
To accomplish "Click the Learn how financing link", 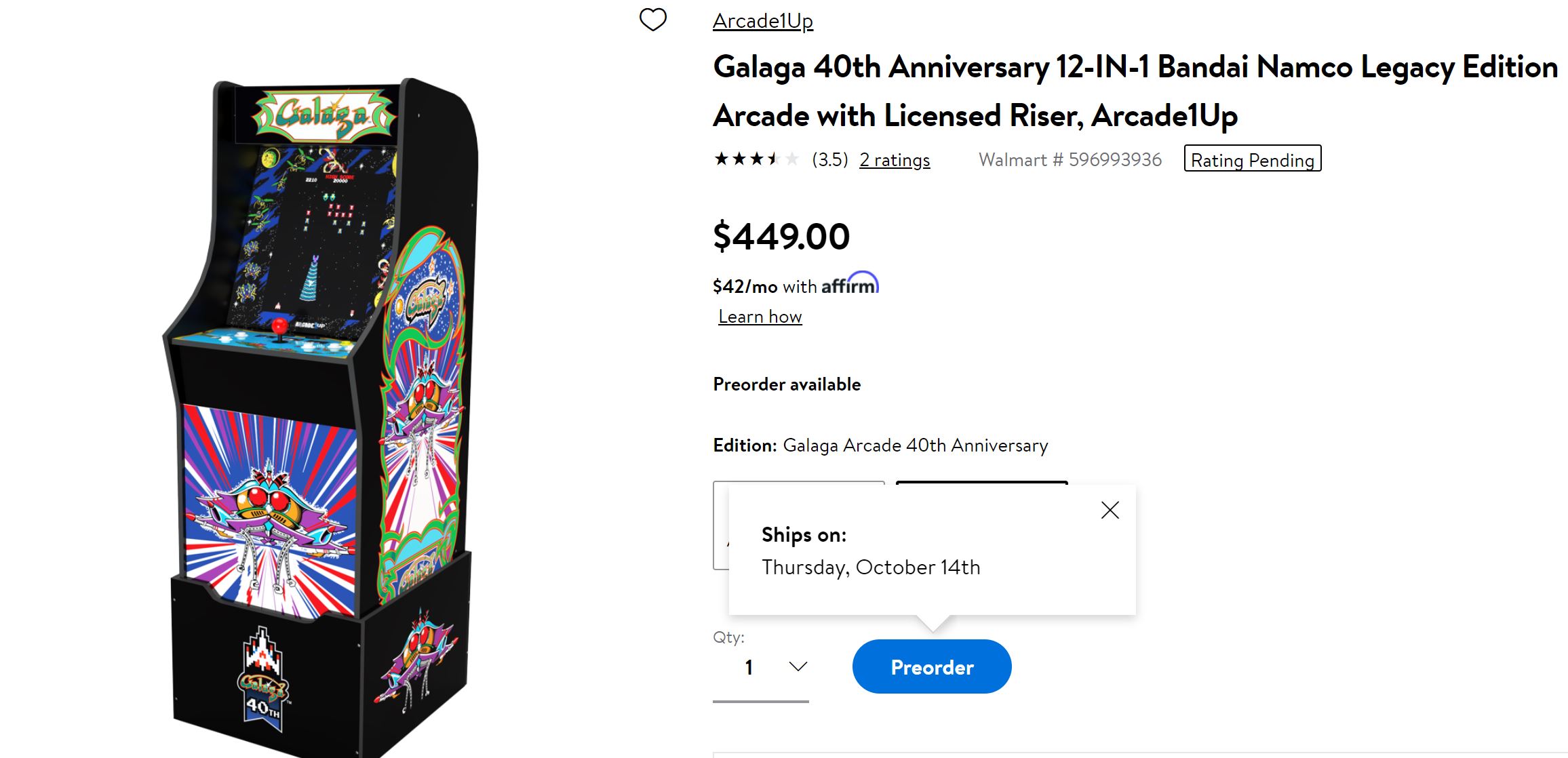I will pos(760,317).
